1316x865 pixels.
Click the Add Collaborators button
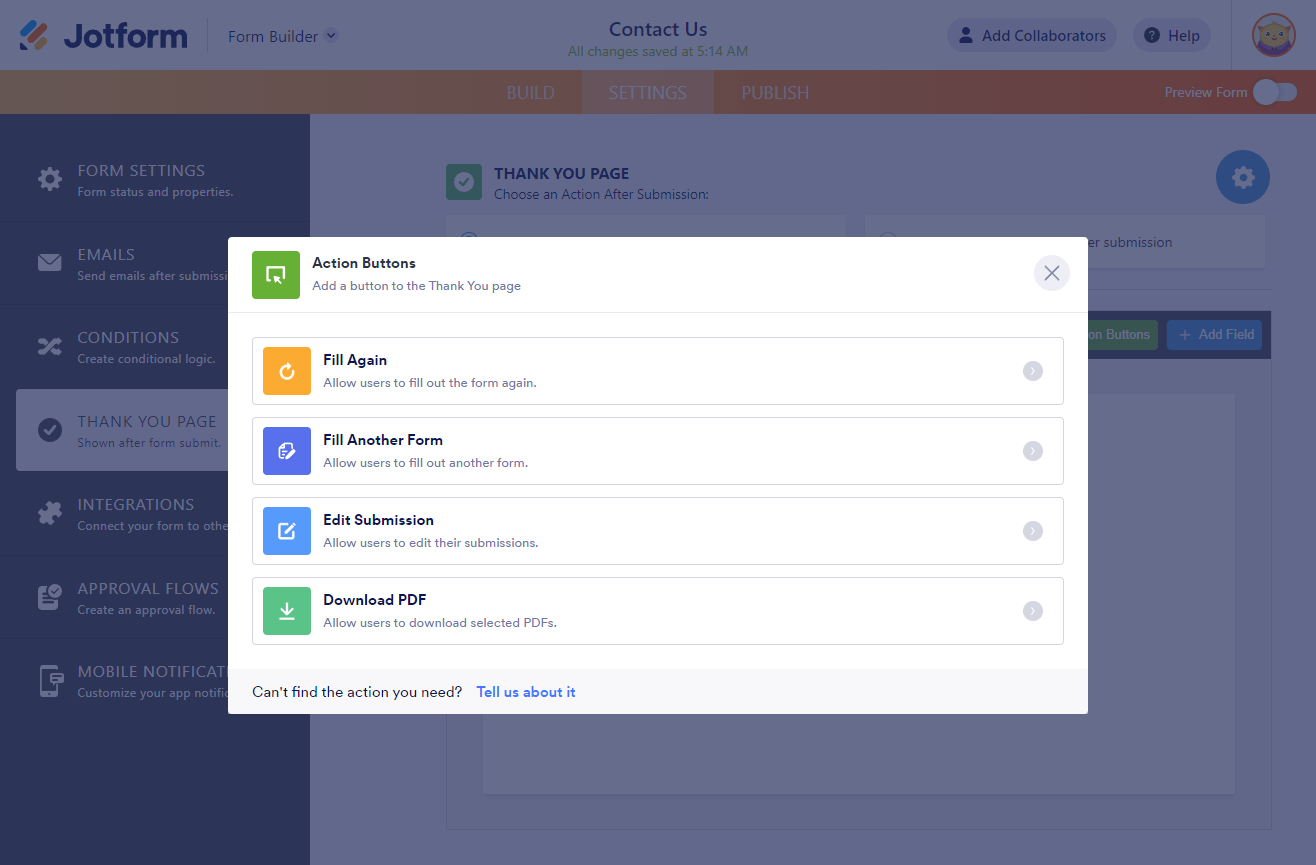pos(1032,35)
